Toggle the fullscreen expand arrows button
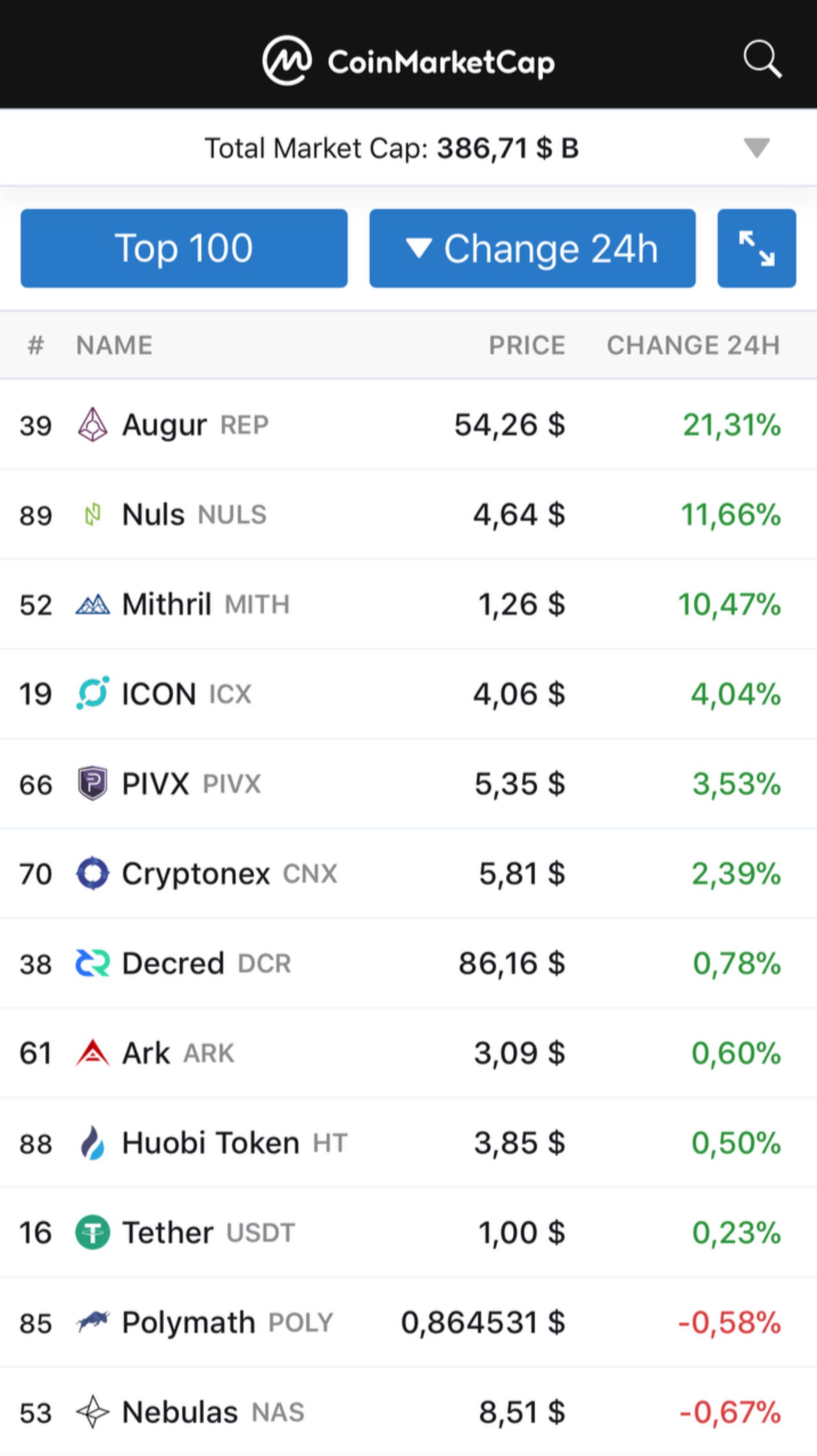The width and height of the screenshot is (817, 1456). coord(756,248)
